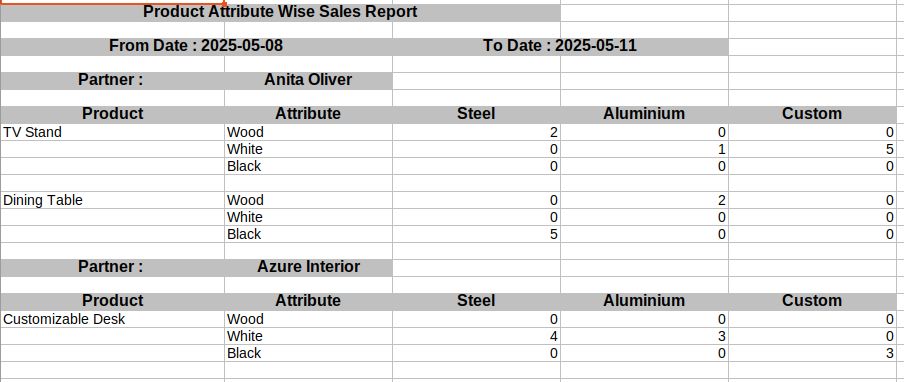Select TV Stand White Custom value 5
This screenshot has height=382, width=904.
(812, 149)
